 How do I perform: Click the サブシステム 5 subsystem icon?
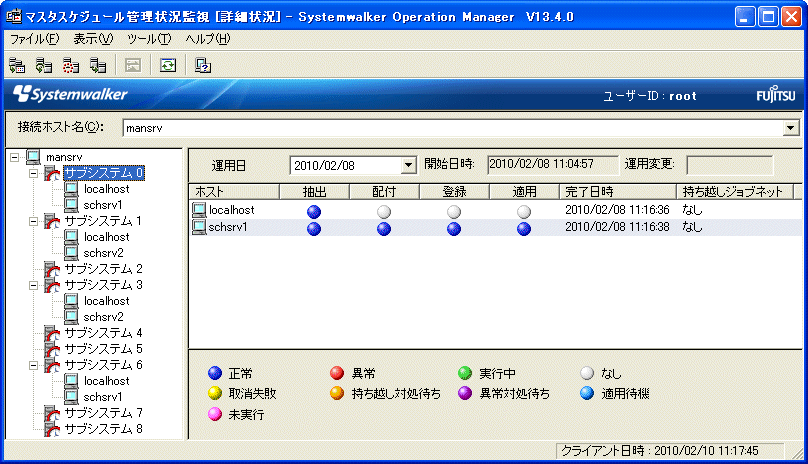52,349
